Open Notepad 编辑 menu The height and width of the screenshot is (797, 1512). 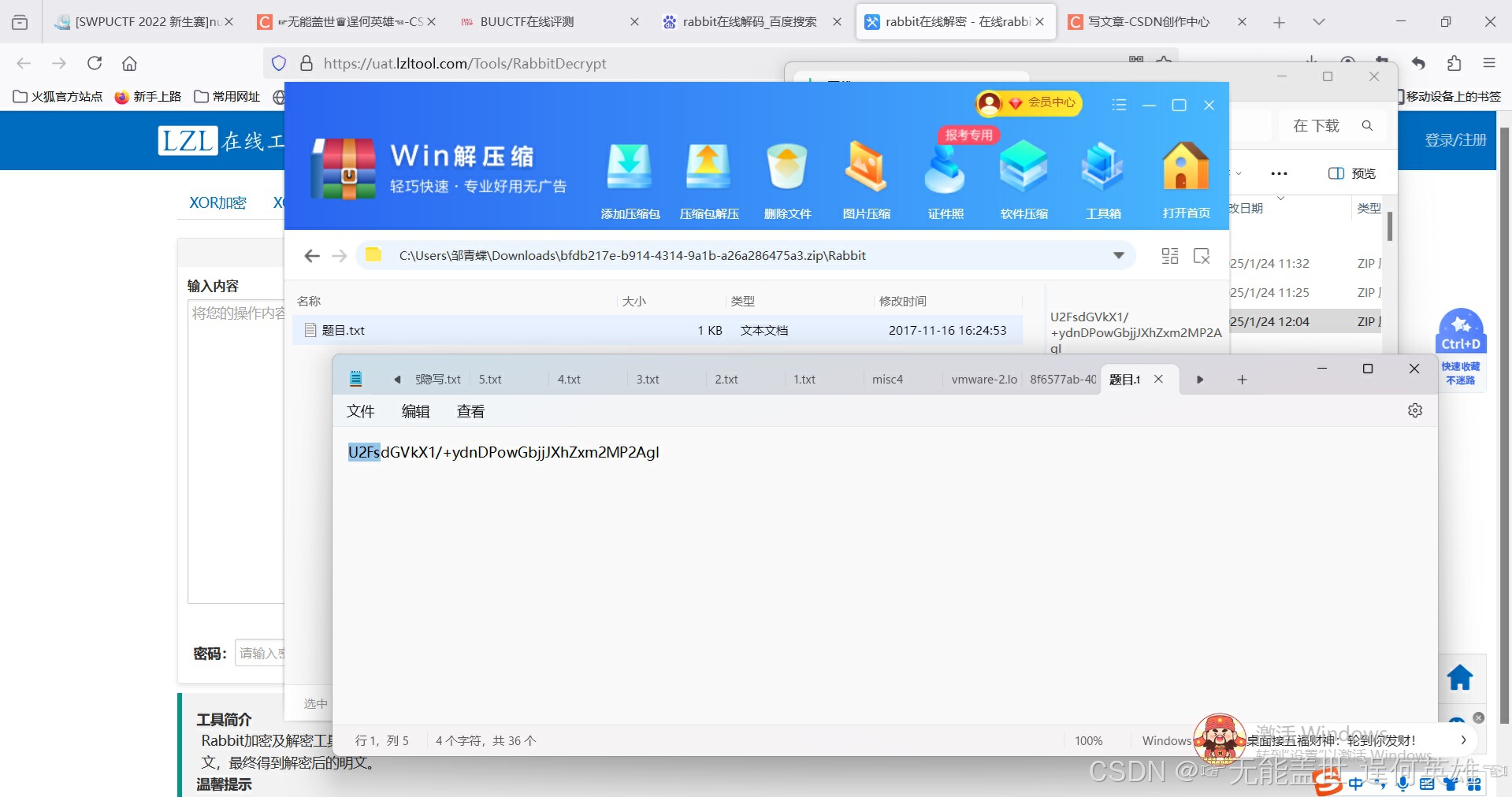(415, 411)
